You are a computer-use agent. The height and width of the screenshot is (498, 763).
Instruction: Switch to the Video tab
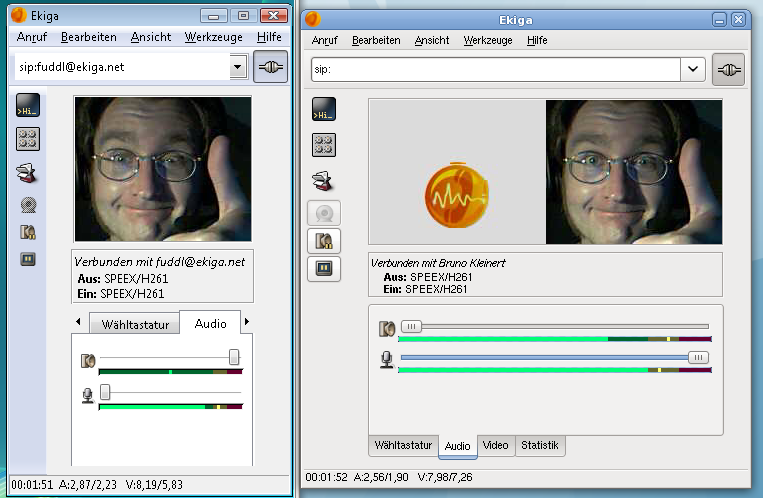[495, 445]
